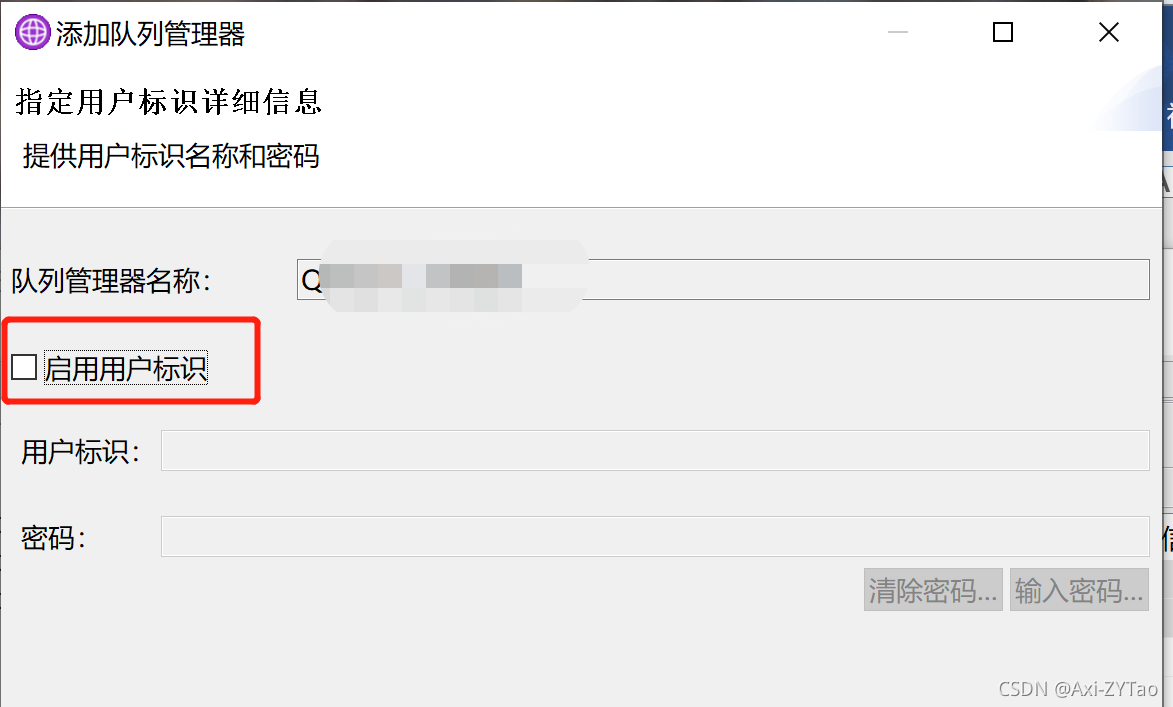Click the 启用用户标识 checkbox label text
Image resolution: width=1173 pixels, height=707 pixels.
(x=126, y=368)
